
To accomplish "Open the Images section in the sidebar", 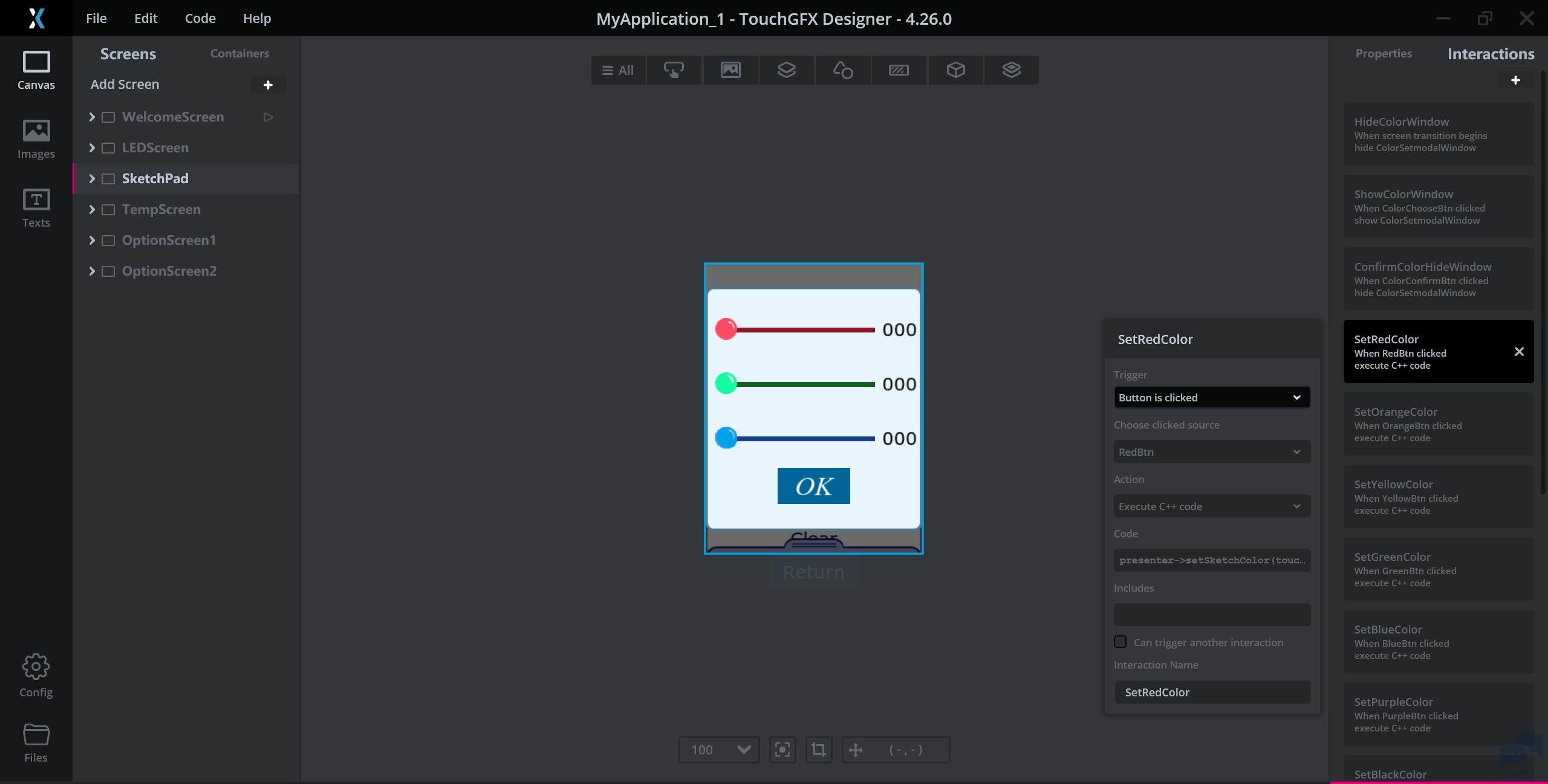I will click(36, 139).
